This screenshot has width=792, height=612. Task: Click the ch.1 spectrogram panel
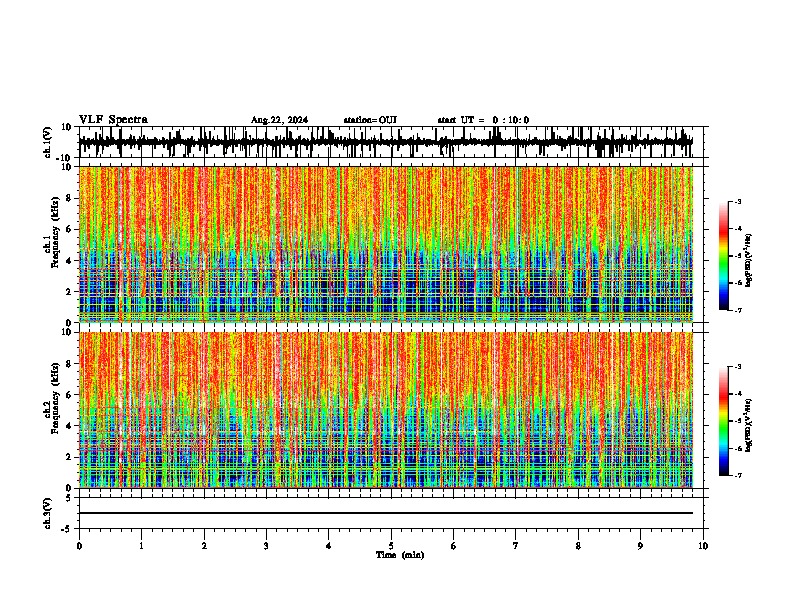[386, 244]
